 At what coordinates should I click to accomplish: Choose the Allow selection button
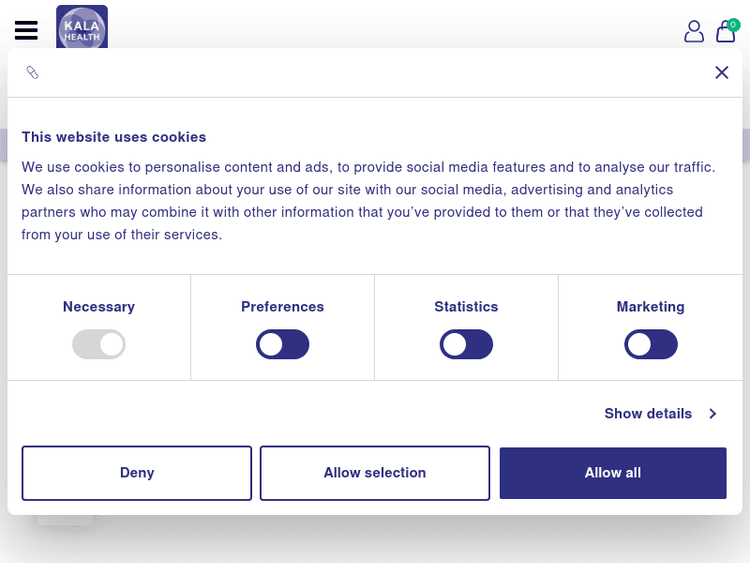tap(375, 473)
